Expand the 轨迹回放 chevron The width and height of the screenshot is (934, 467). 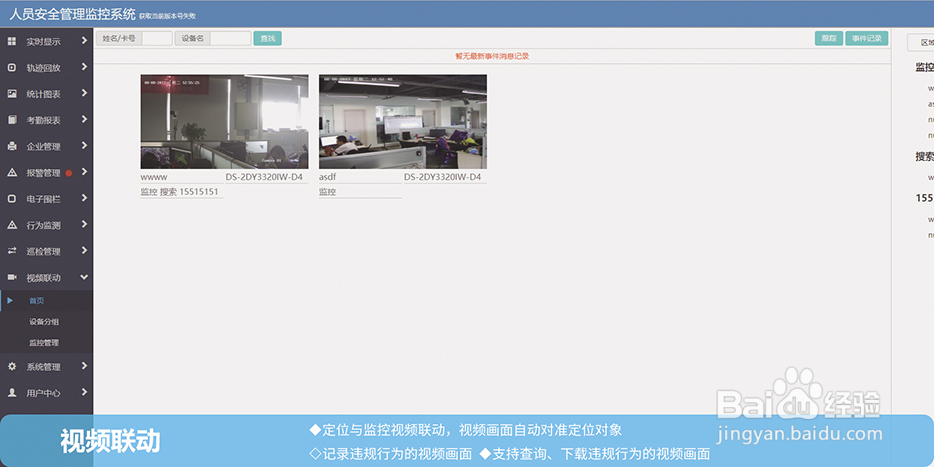(x=84, y=67)
